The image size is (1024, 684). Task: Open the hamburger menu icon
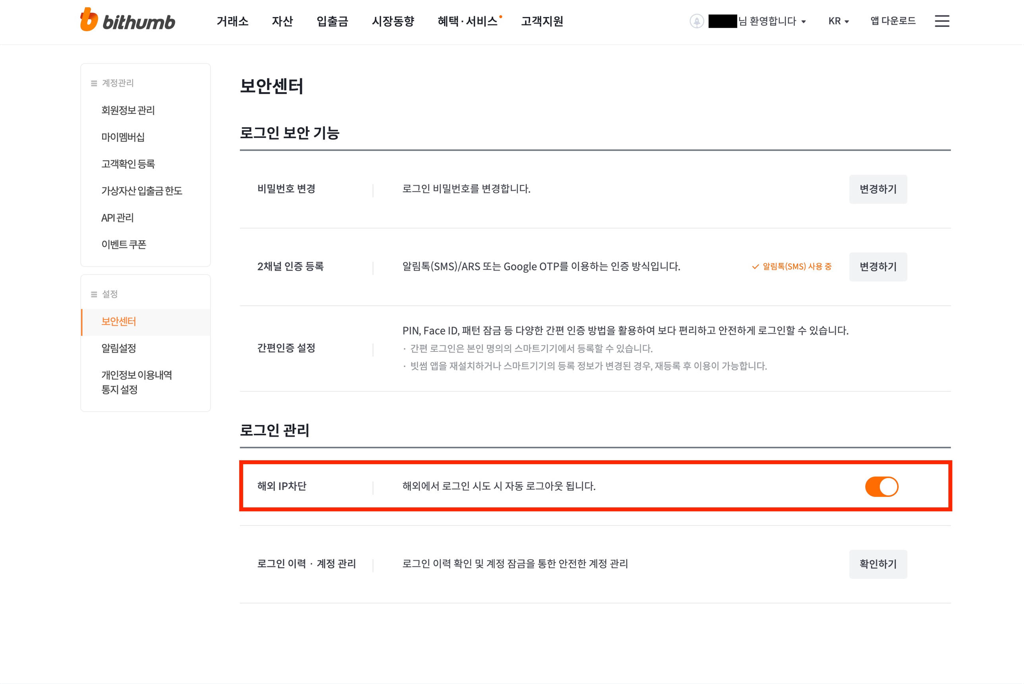click(x=942, y=21)
